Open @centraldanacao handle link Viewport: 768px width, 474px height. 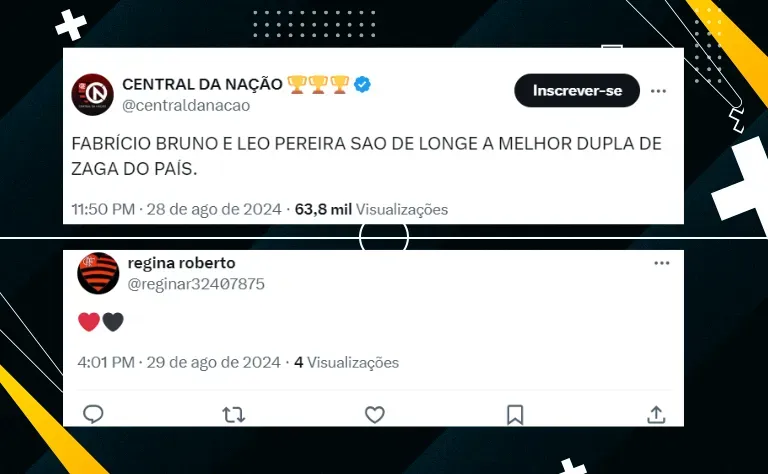click(x=186, y=105)
